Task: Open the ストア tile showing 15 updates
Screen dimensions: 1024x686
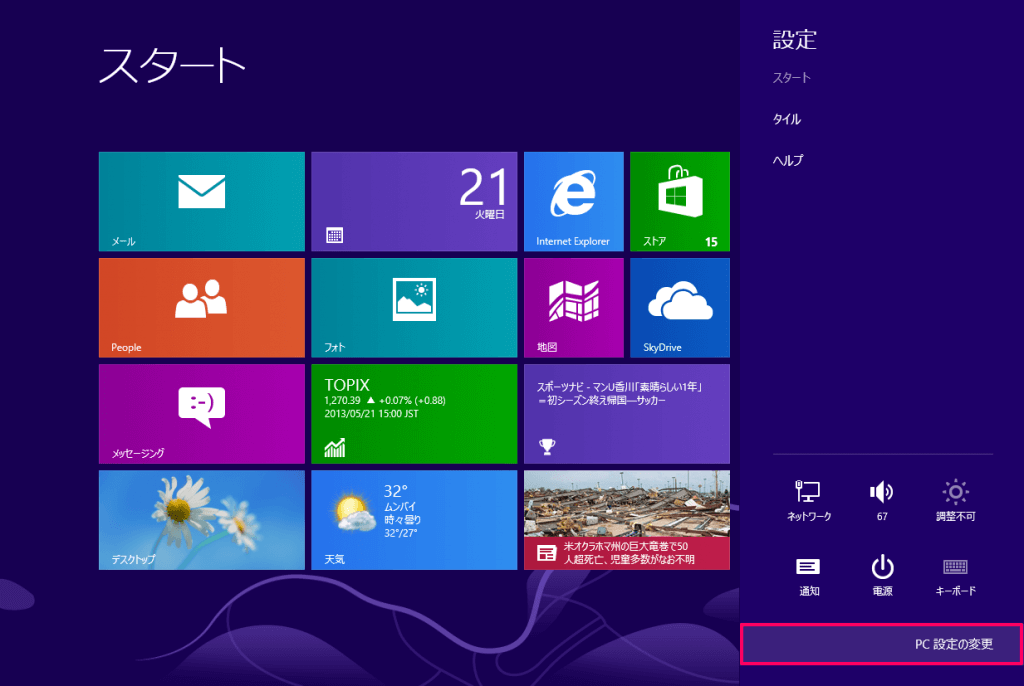Action: [679, 201]
